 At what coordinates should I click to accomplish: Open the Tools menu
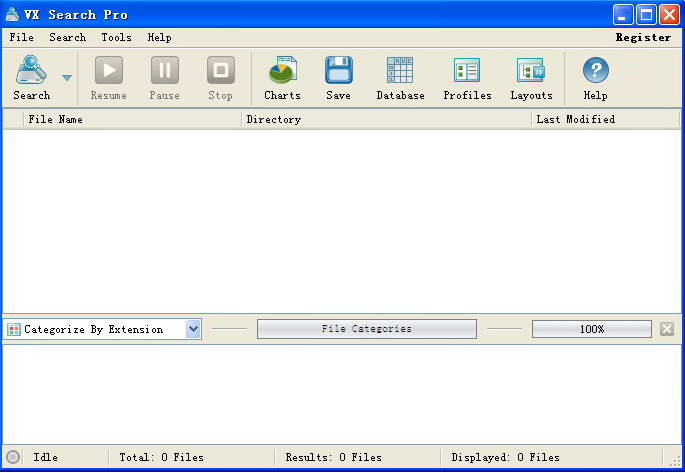(116, 38)
